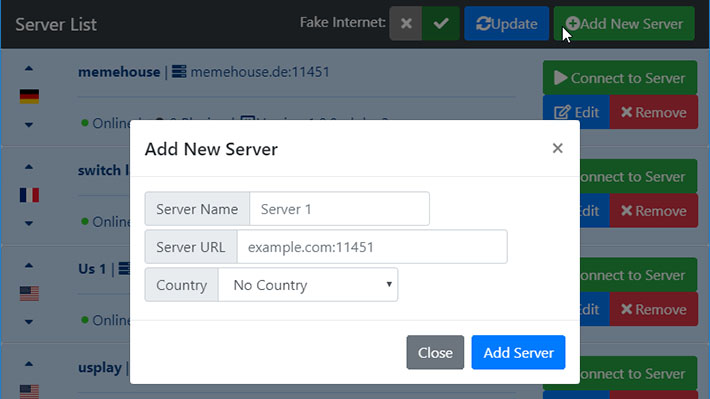Image resolution: width=710 pixels, height=399 pixels.
Task: Connect to the usplay server
Action: click(x=638, y=374)
